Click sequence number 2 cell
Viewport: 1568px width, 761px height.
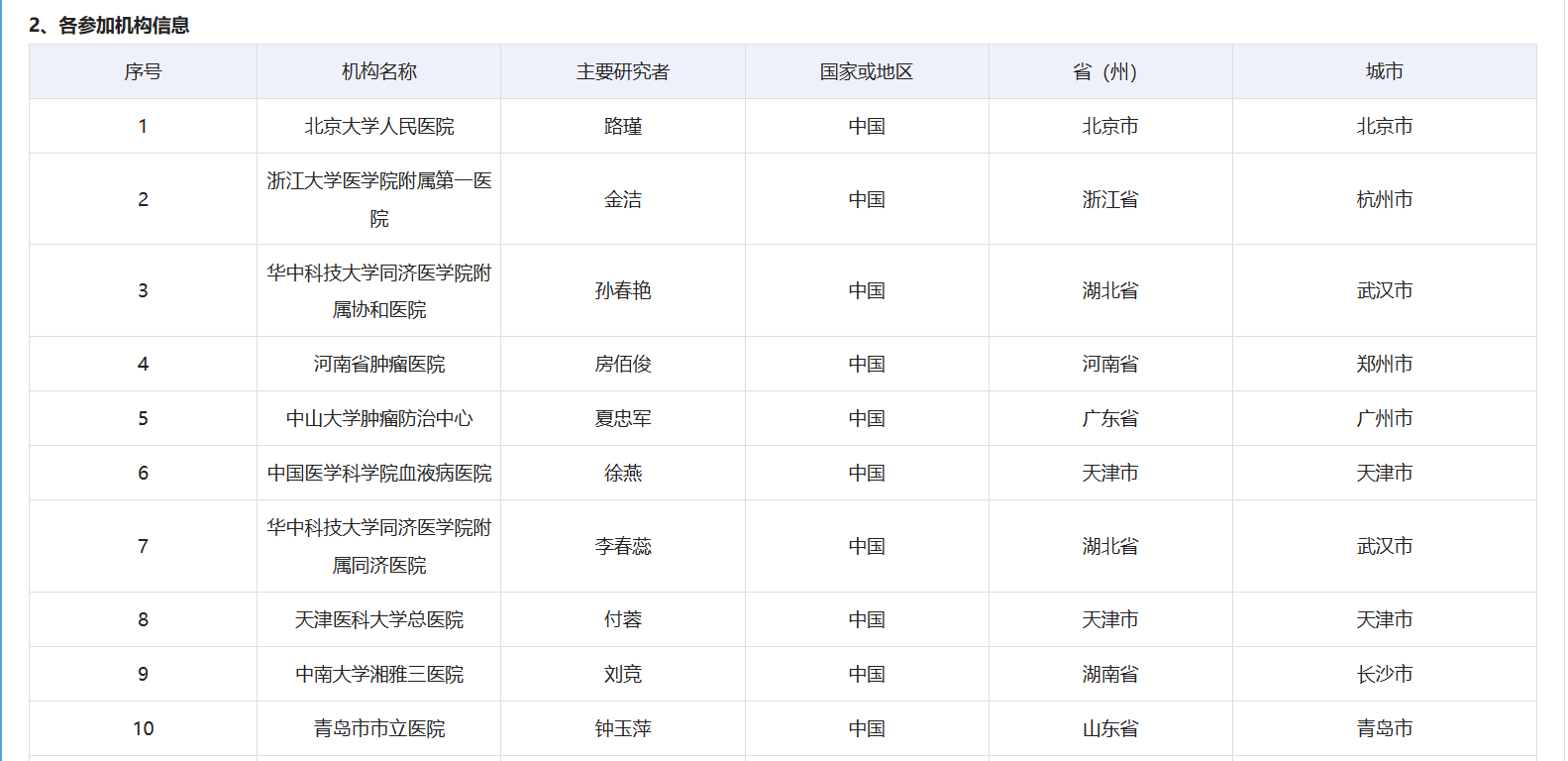(143, 199)
